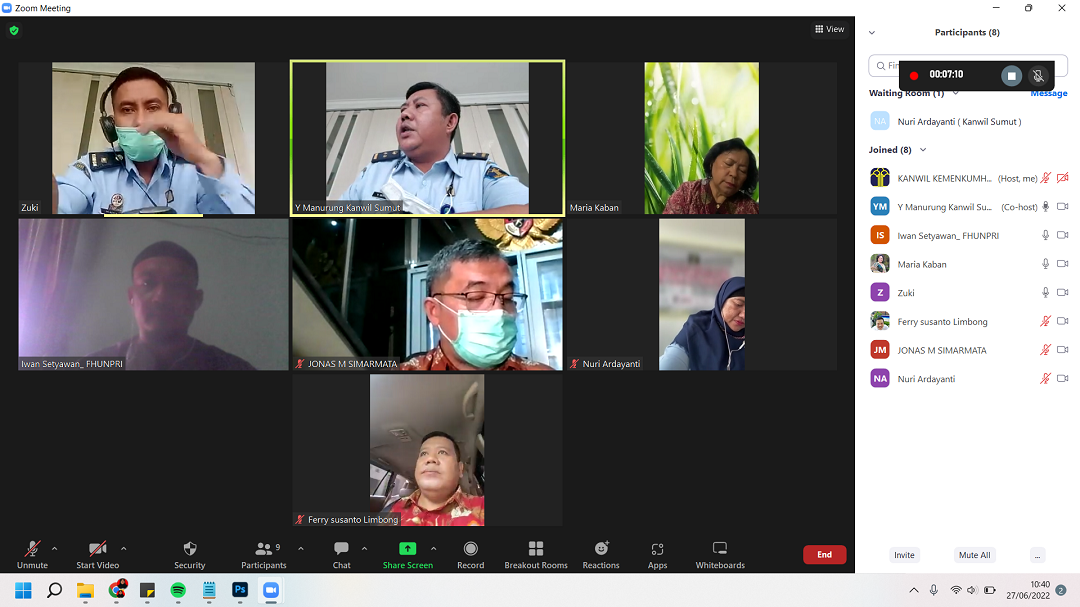Open Breakout Rooms

[535, 549]
